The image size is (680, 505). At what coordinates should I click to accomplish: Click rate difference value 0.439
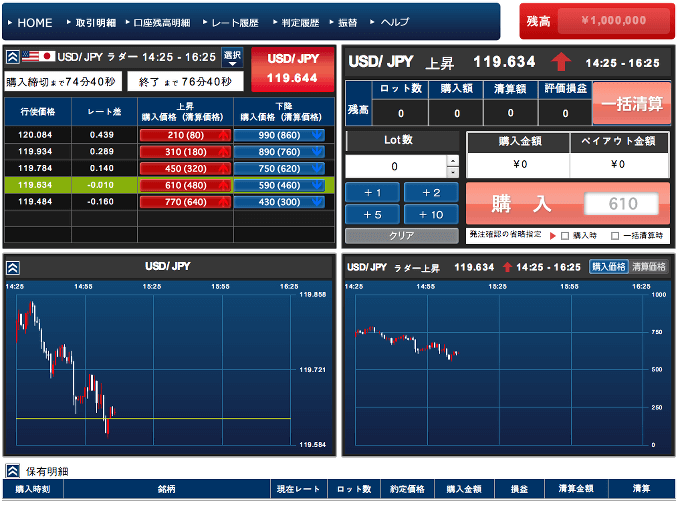pyautogui.click(x=102, y=135)
